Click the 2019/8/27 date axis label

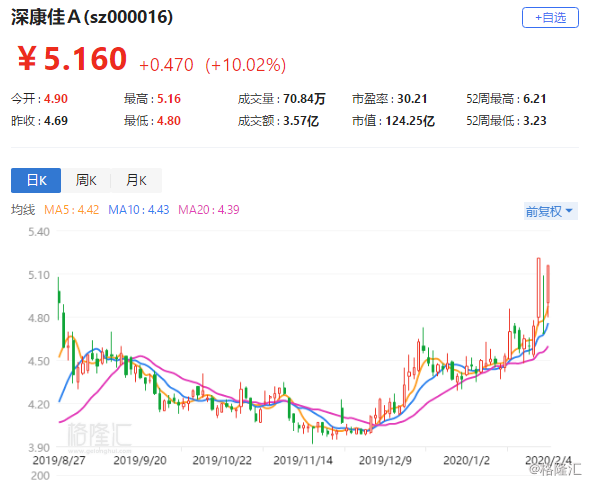point(59,460)
